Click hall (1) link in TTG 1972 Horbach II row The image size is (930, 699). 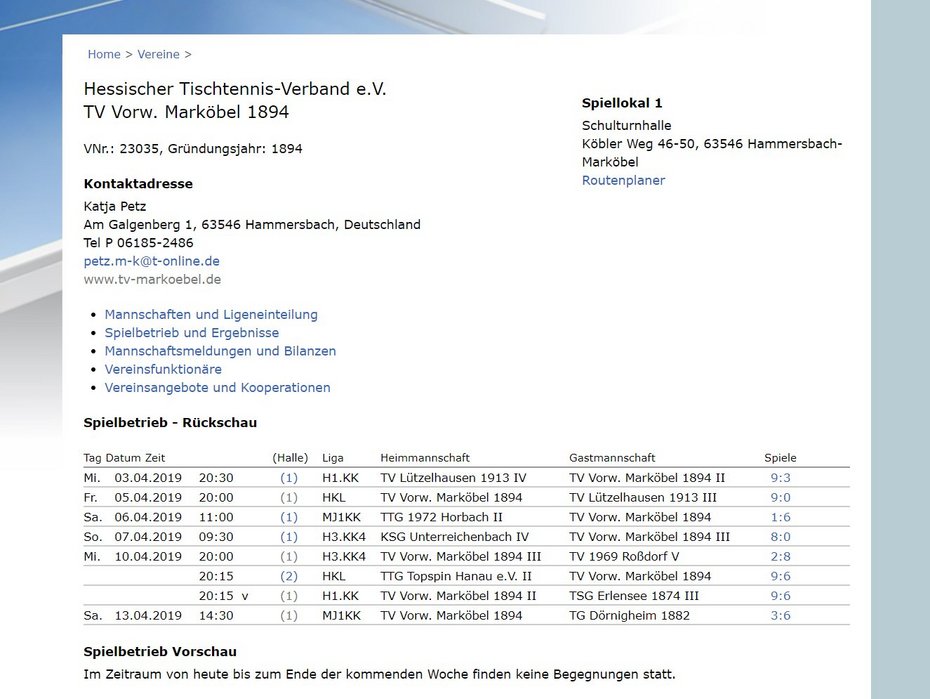pos(289,517)
